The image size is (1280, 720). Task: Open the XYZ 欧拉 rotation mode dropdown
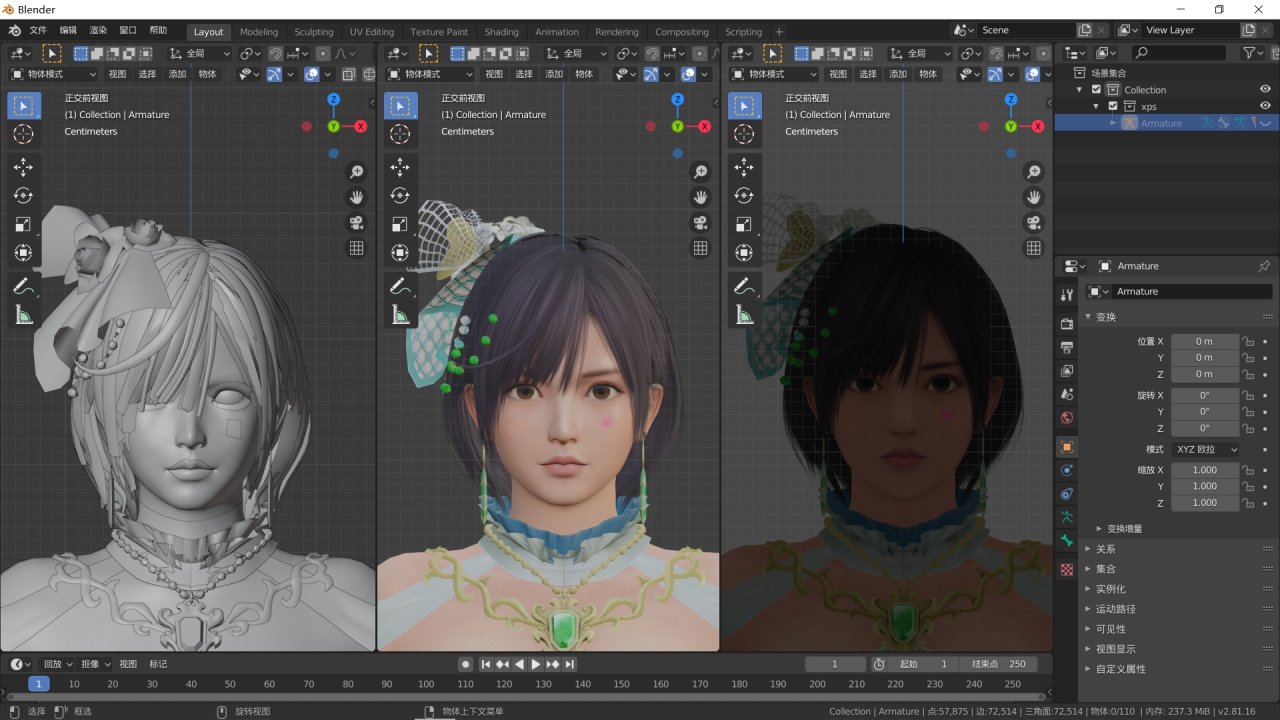click(1205, 450)
